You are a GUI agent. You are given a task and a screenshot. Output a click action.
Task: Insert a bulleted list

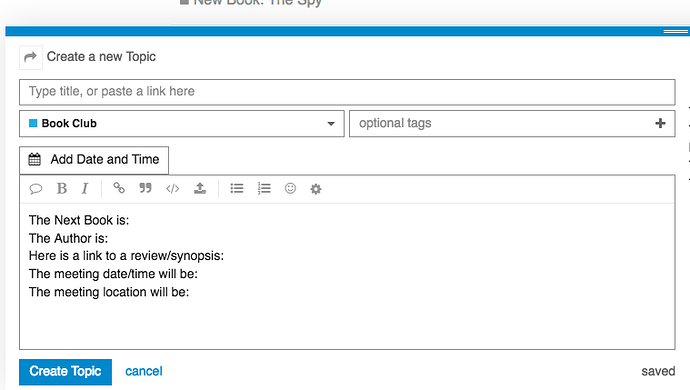pos(237,188)
